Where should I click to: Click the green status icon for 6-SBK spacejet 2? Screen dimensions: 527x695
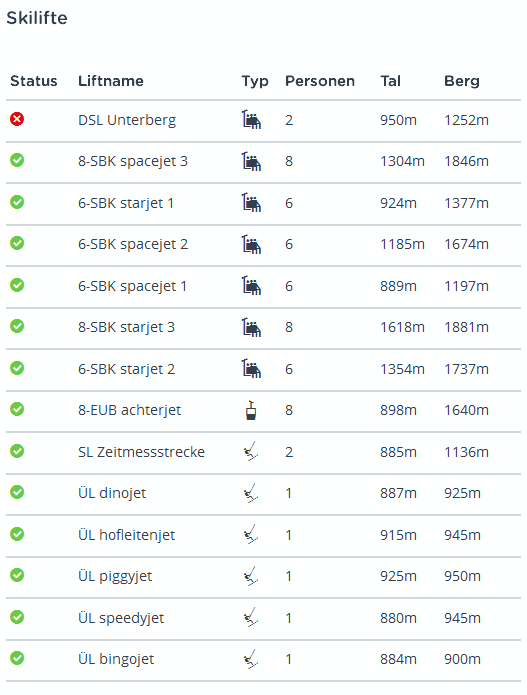pyautogui.click(x=17, y=243)
